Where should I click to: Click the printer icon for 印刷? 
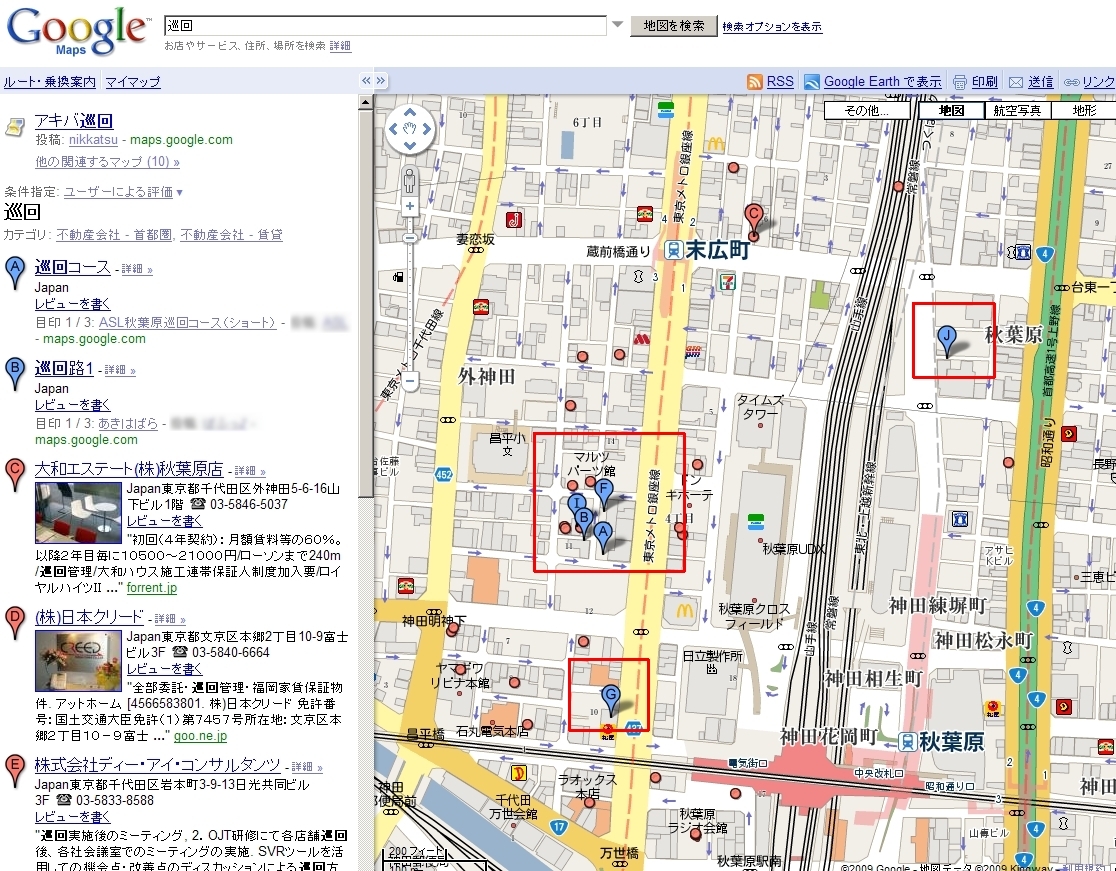[x=960, y=82]
